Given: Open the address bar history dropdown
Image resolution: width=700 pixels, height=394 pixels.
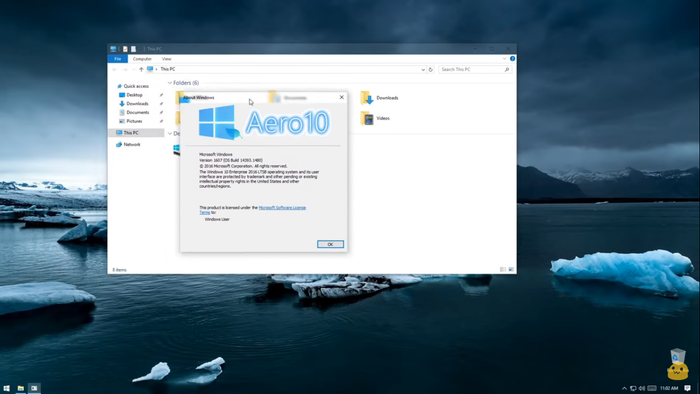Looking at the screenshot, I should click(x=423, y=70).
